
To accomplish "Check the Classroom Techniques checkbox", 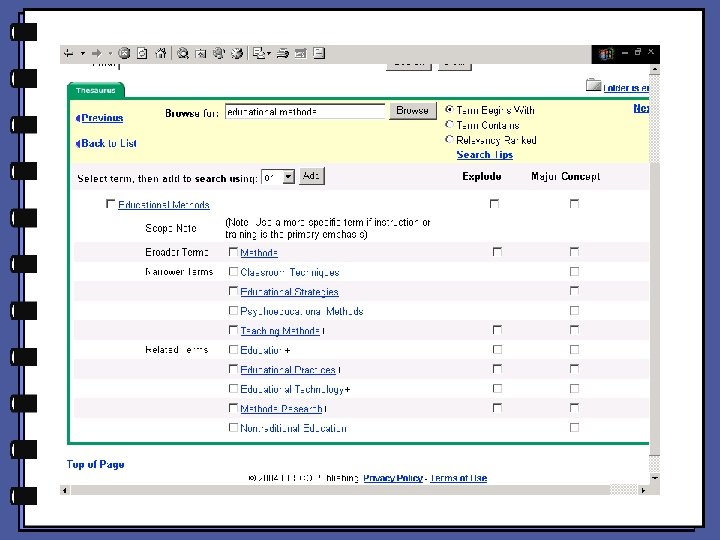I will (233, 271).
